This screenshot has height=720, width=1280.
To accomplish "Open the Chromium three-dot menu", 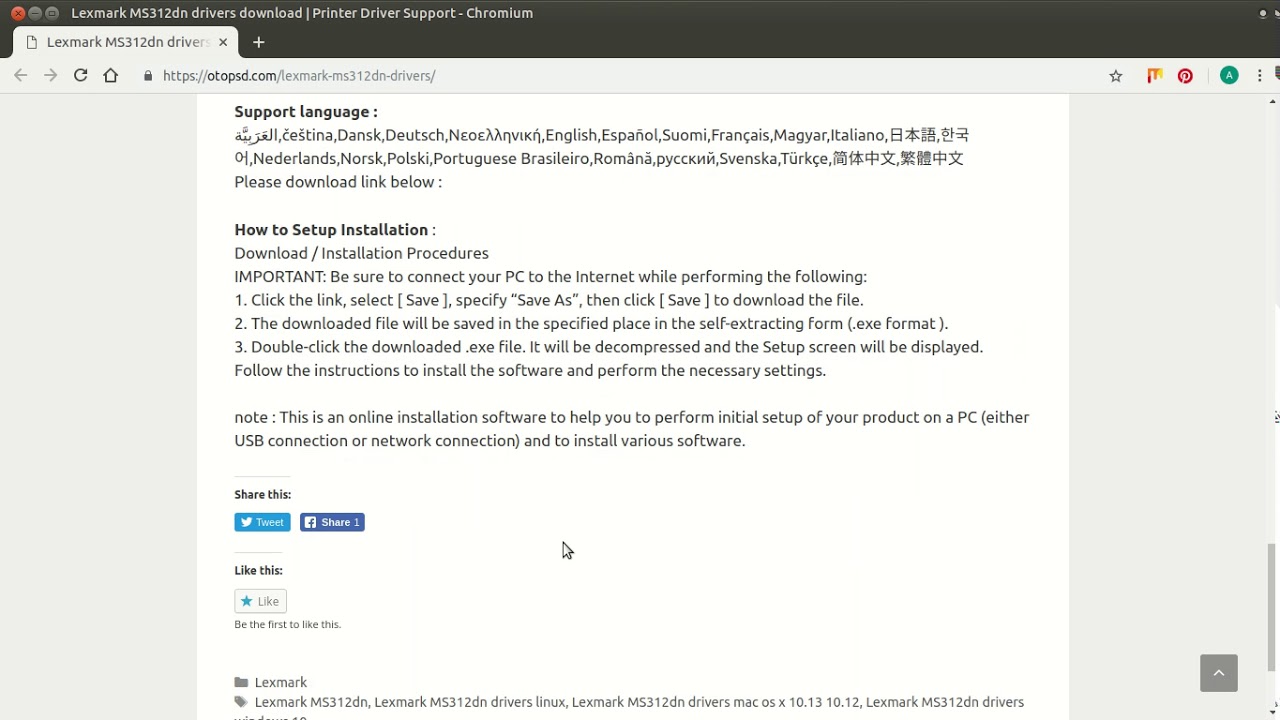I will [x=1260, y=76].
